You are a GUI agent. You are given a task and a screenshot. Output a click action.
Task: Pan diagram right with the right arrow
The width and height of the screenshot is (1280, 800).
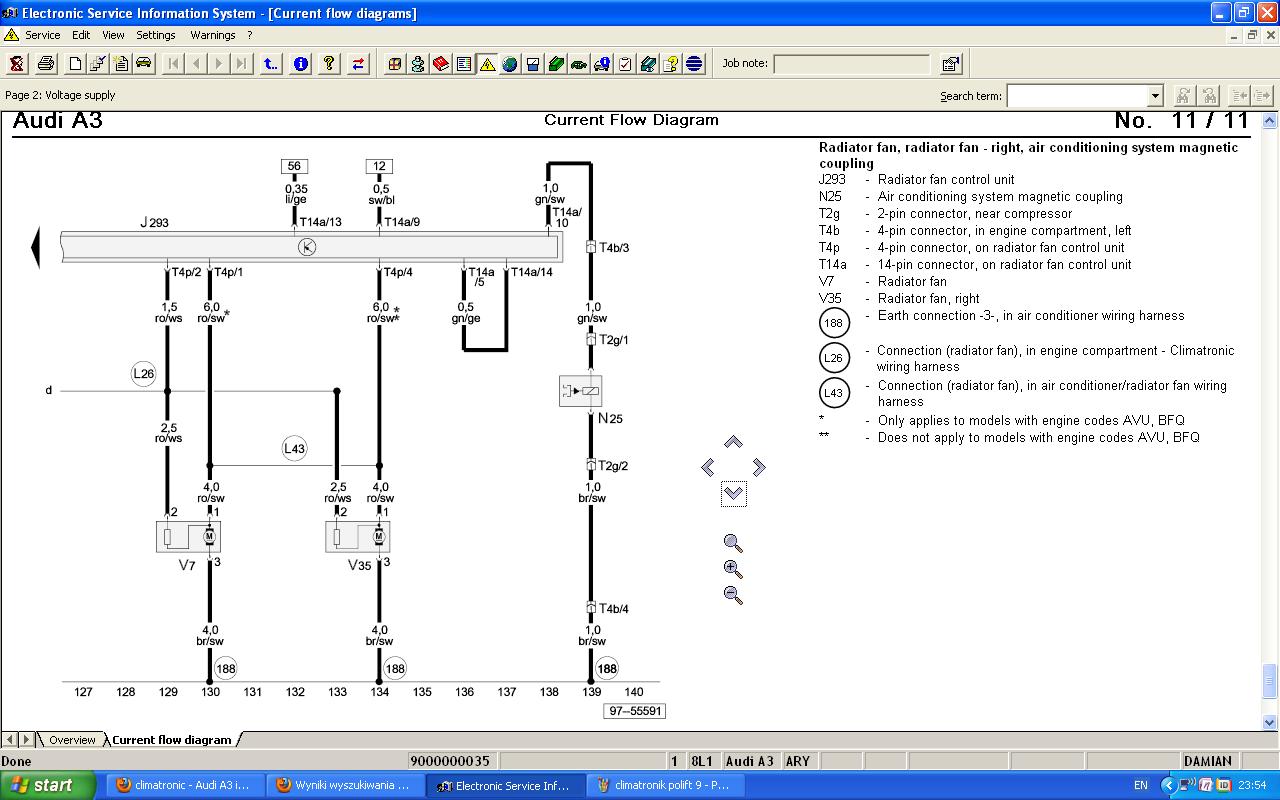click(759, 467)
